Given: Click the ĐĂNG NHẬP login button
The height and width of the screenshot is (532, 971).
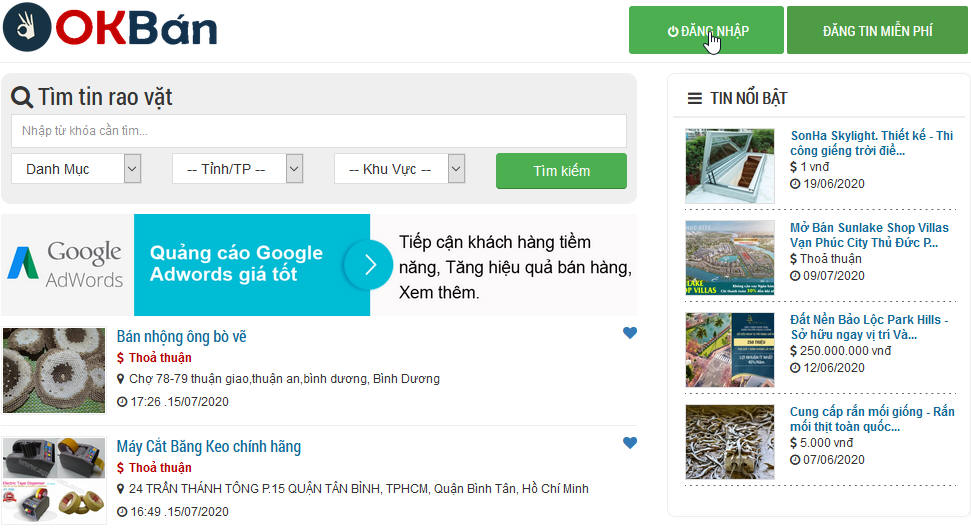Looking at the screenshot, I should pyautogui.click(x=706, y=30).
